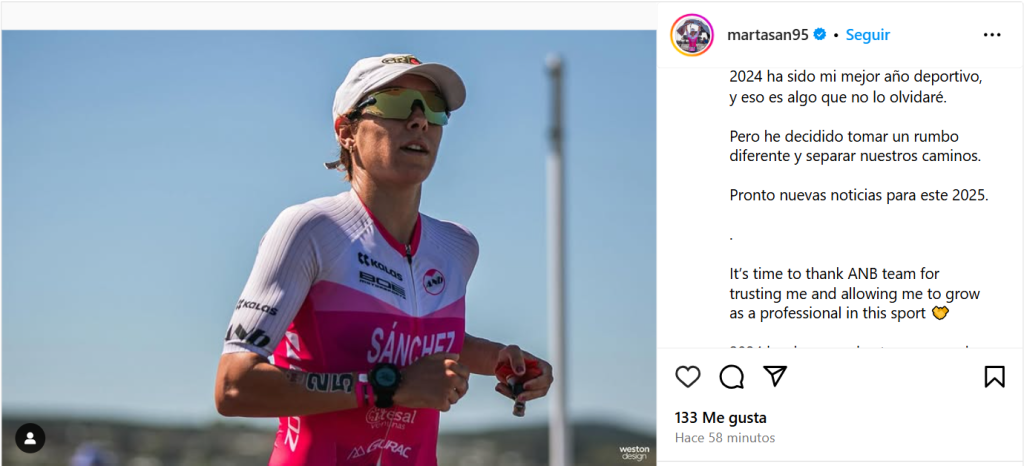Screen dimensions: 1024x466
Task: Show tagged people icon on the photo
Action: tap(30, 438)
